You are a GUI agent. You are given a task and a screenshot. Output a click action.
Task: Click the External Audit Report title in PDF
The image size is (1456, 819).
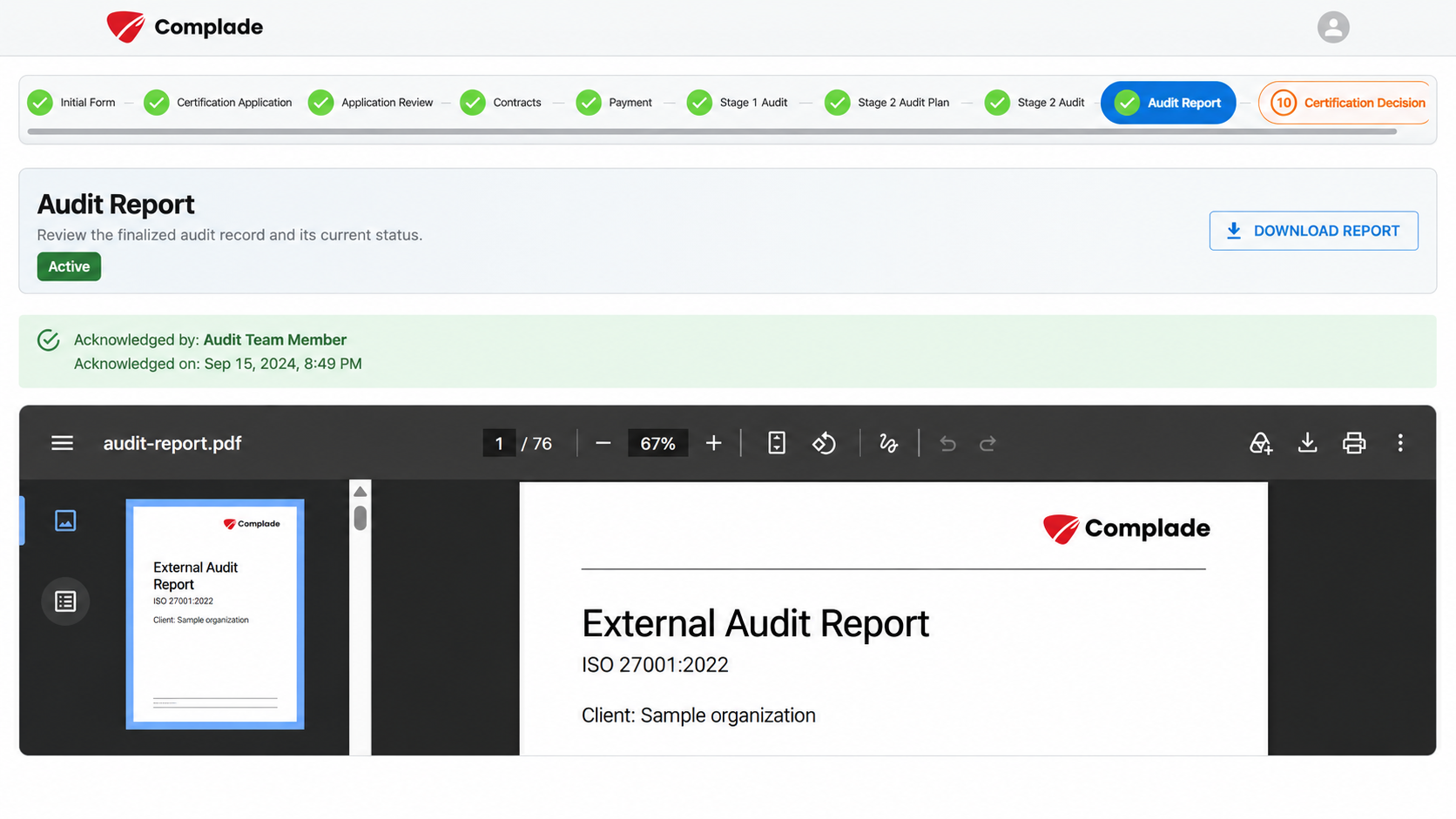755,623
